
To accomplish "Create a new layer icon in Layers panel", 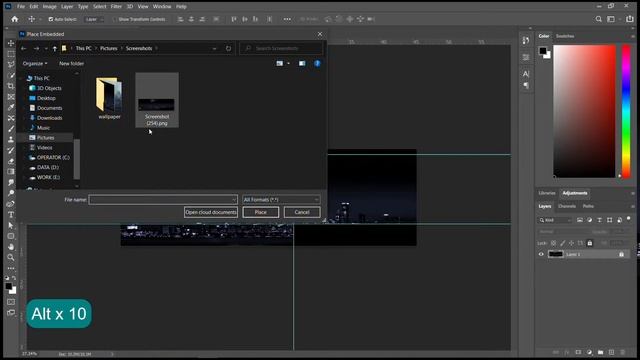I will (611, 352).
